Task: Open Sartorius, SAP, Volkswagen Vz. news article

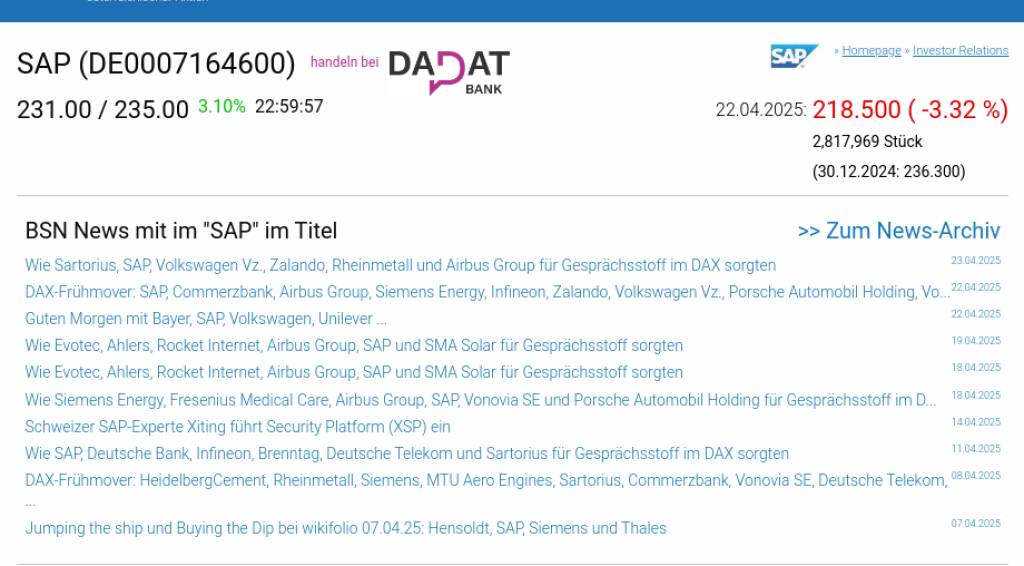Action: tap(400, 265)
